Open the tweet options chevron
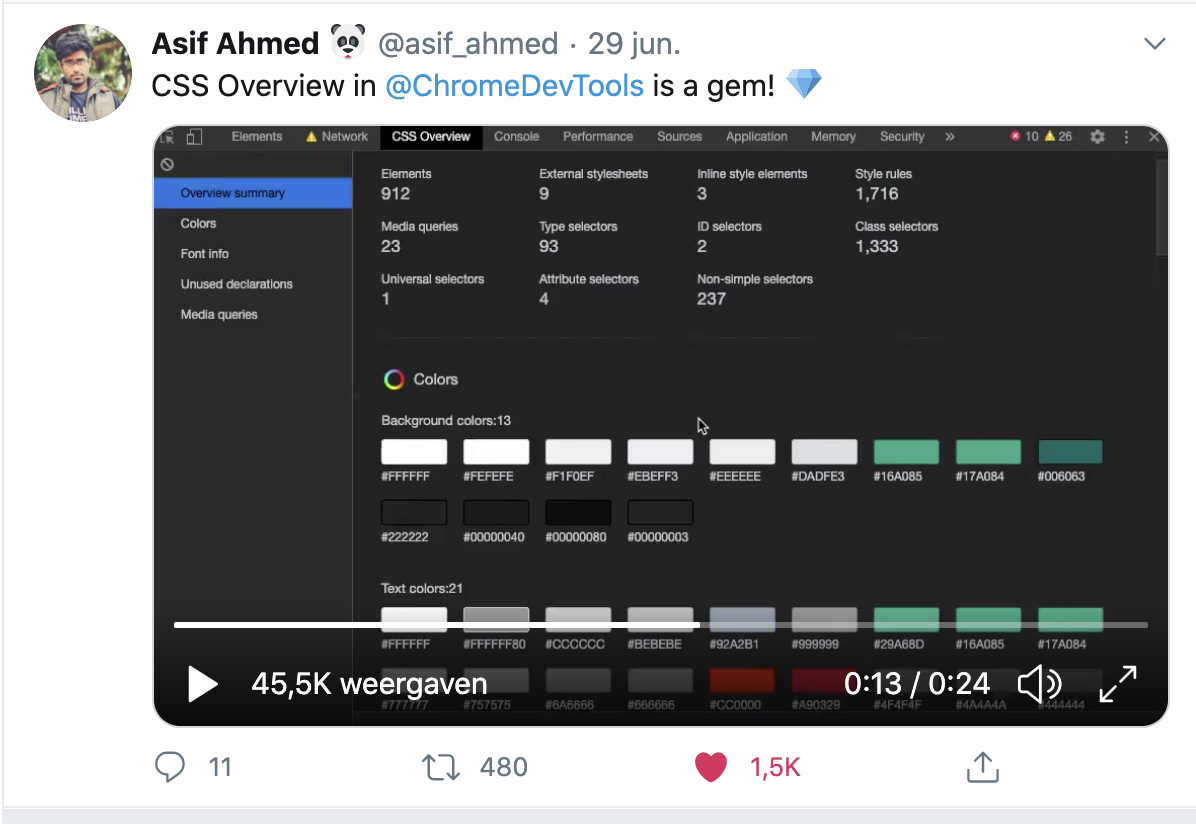This screenshot has width=1196, height=824. point(1155,43)
